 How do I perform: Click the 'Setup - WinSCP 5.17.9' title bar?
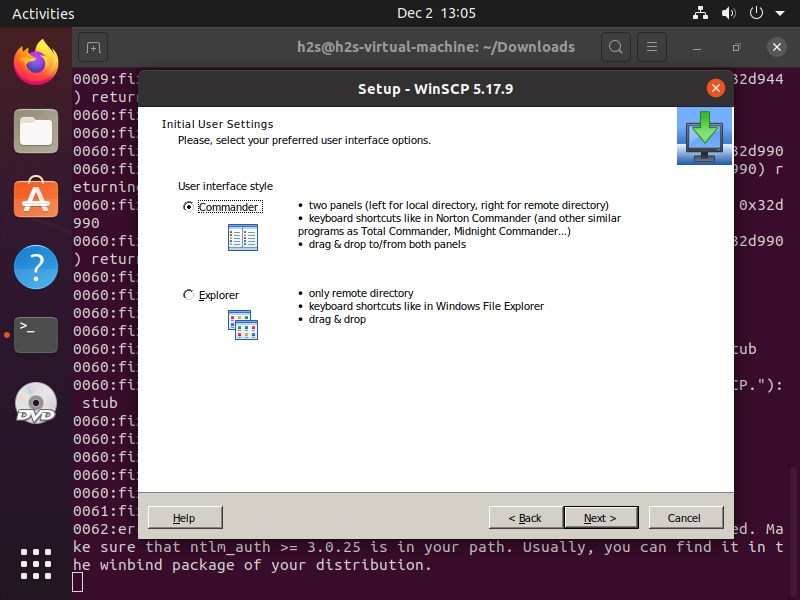[435, 89]
